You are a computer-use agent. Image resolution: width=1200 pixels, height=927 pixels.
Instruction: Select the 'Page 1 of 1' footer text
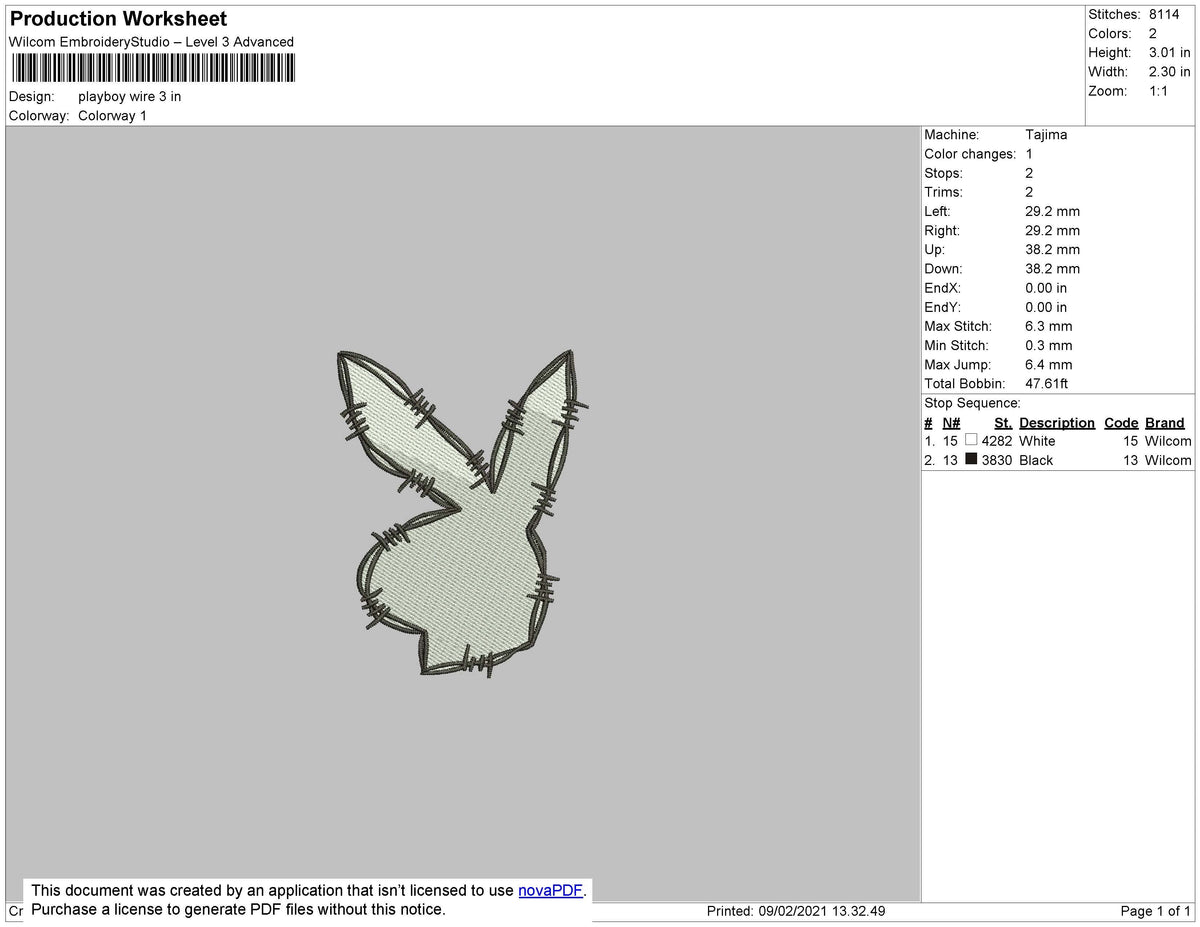1155,912
